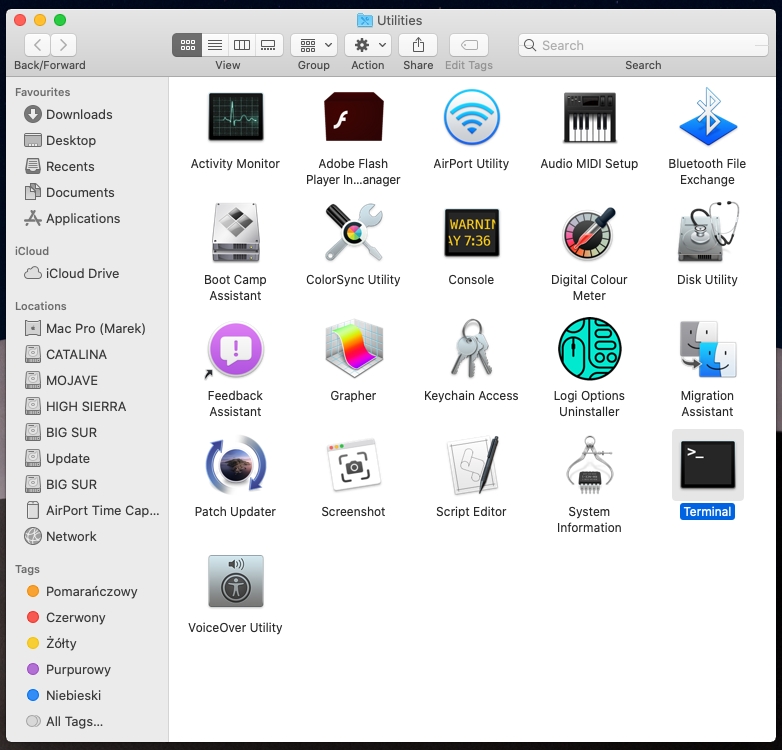
Task: Click the Edit Tags toolbar button
Action: coord(469,45)
